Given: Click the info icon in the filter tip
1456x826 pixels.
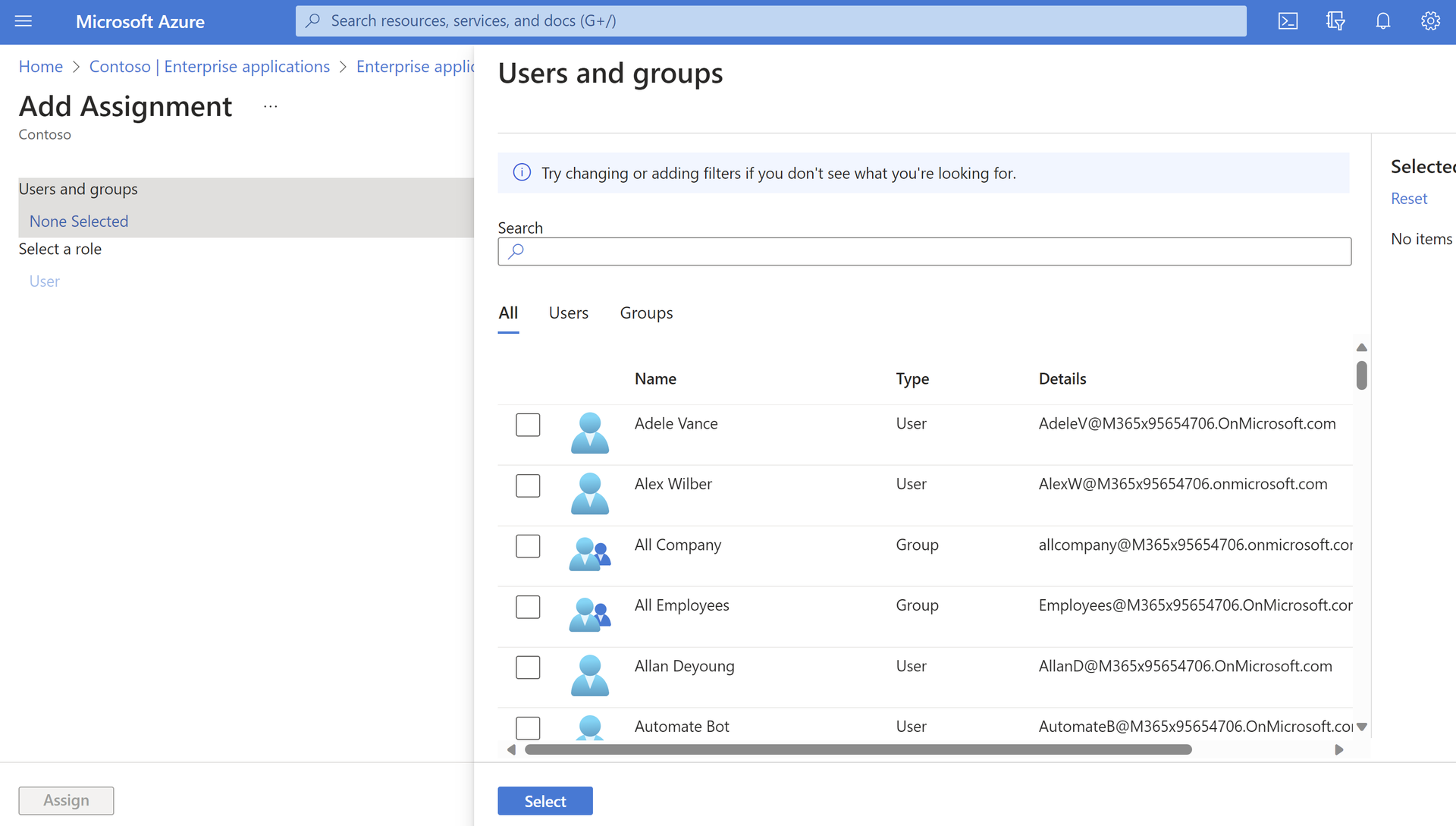Looking at the screenshot, I should click(522, 173).
